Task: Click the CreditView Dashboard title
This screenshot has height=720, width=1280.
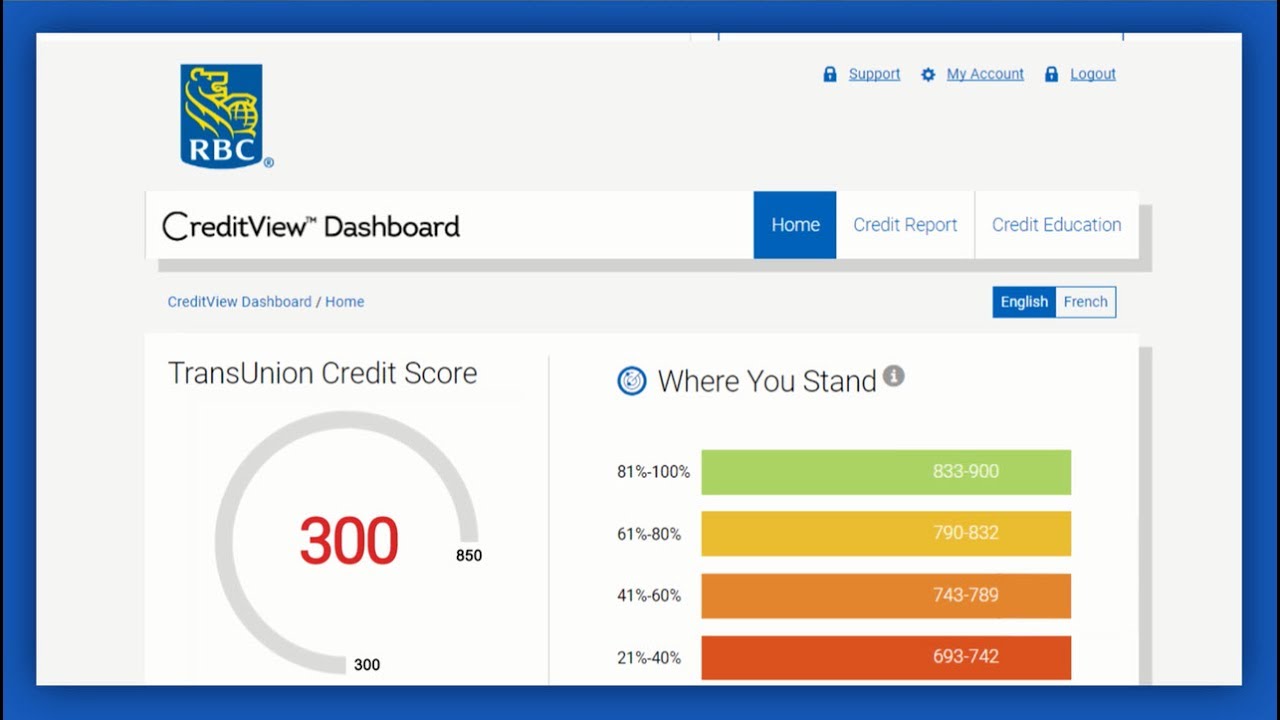Action: tap(311, 226)
